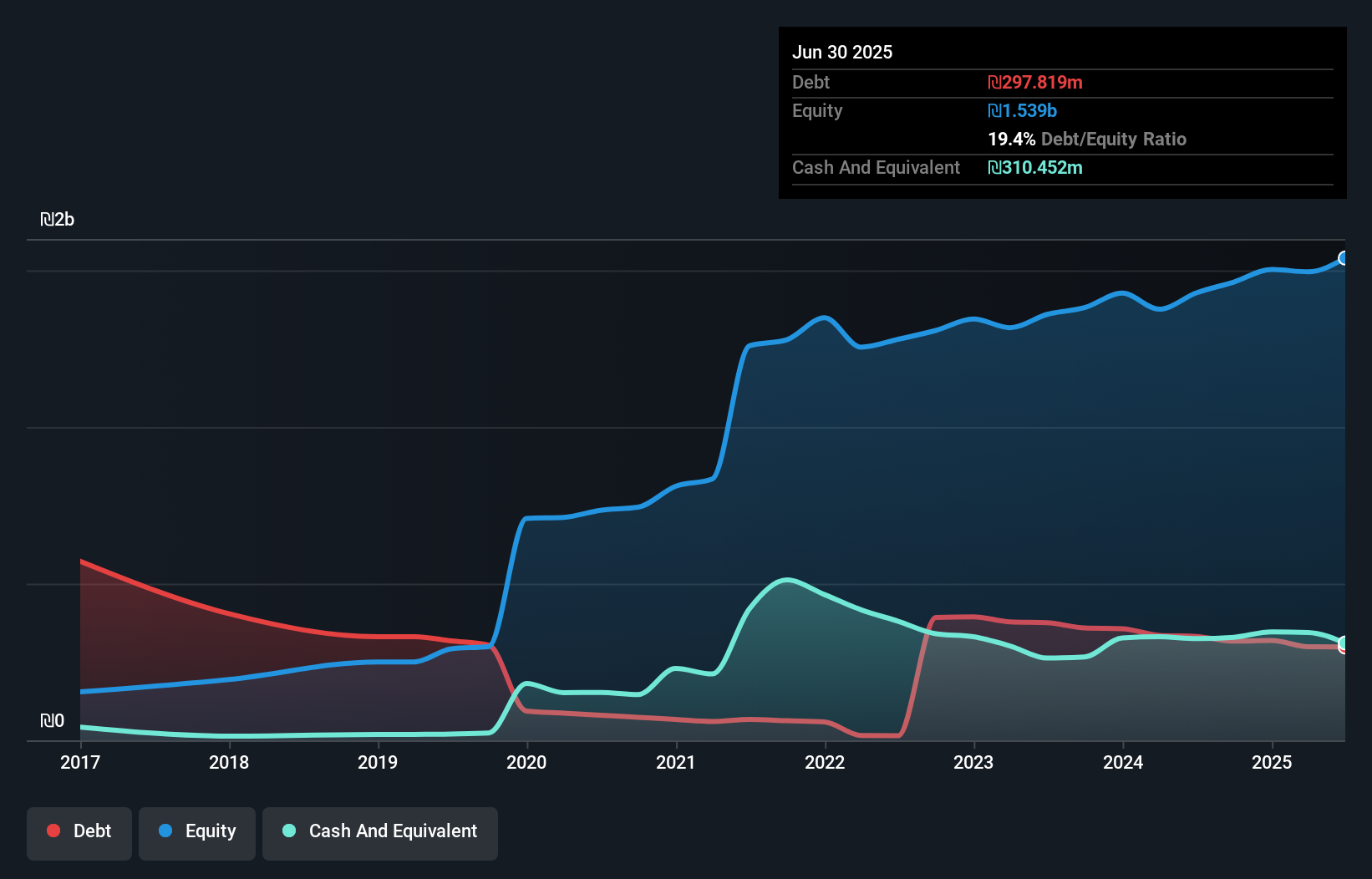
Task: Click the 2022 x-axis label
Action: (825, 762)
